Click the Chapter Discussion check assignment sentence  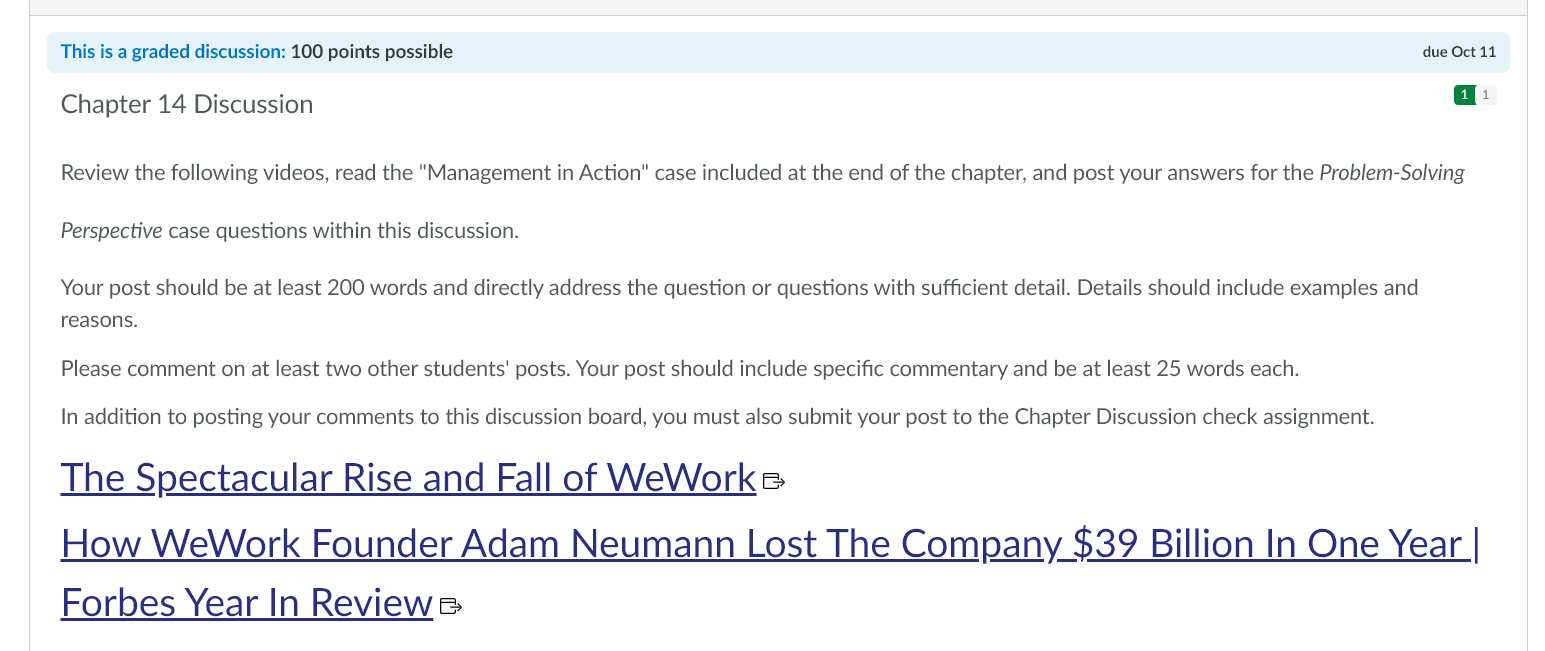(x=718, y=416)
